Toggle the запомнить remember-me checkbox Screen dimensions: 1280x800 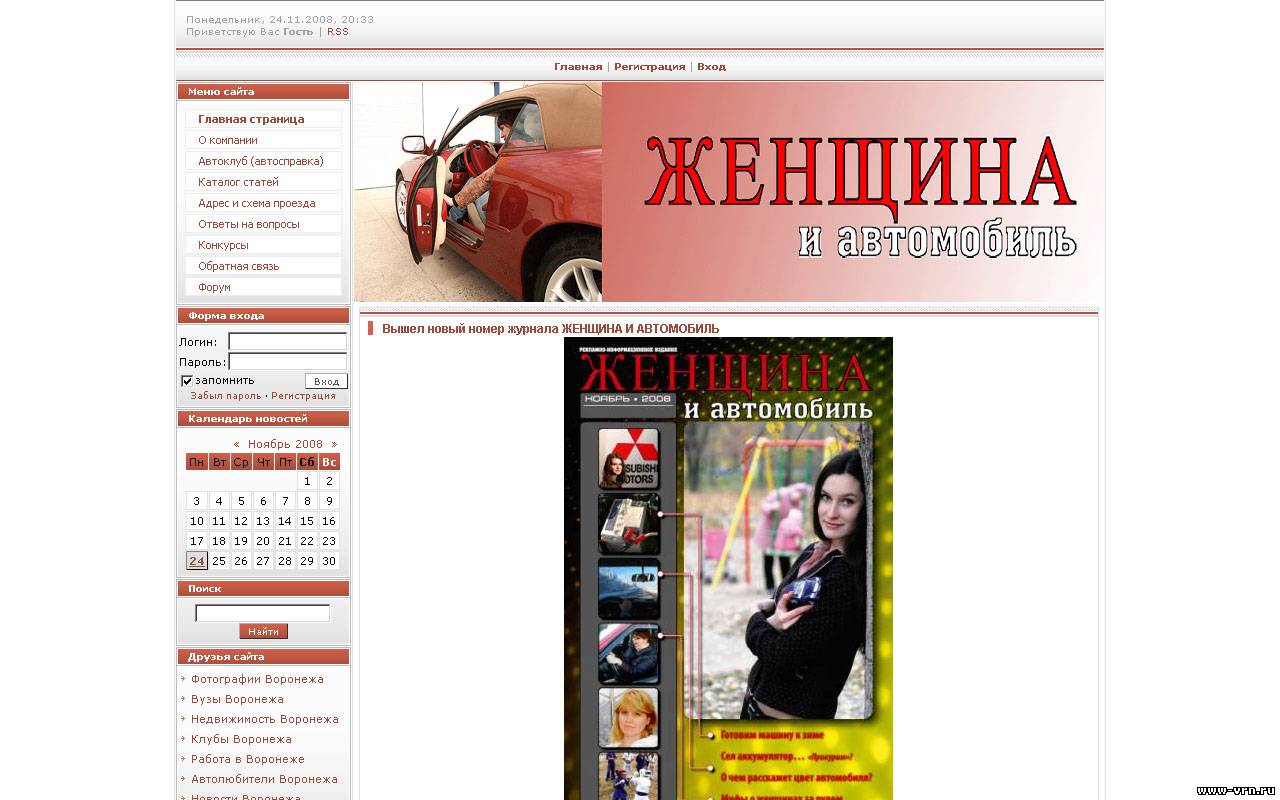tap(187, 381)
